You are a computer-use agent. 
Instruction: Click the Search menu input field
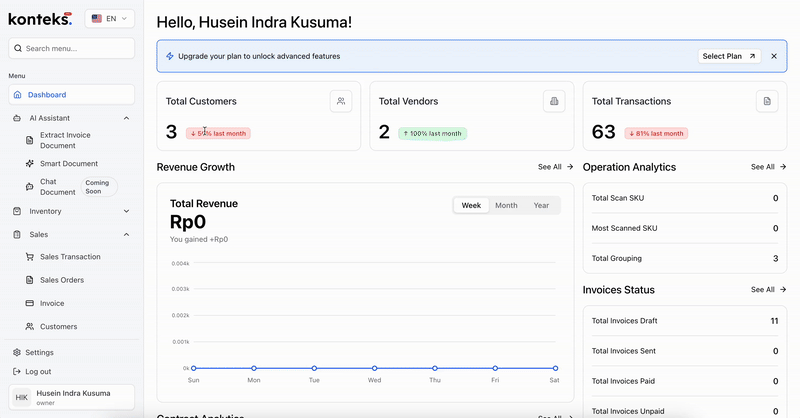coord(71,48)
